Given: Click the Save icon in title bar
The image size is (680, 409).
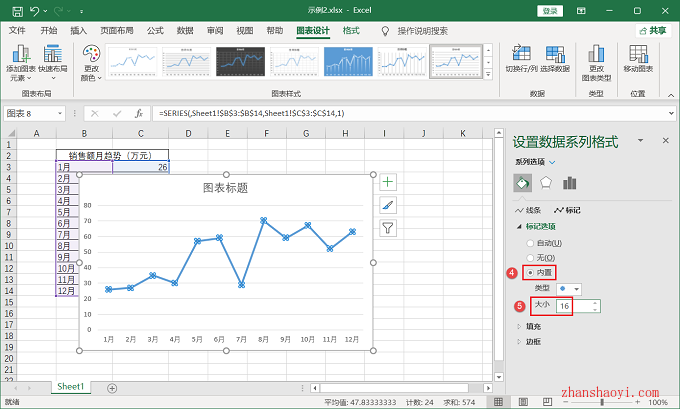Looking at the screenshot, I should 17,11.
